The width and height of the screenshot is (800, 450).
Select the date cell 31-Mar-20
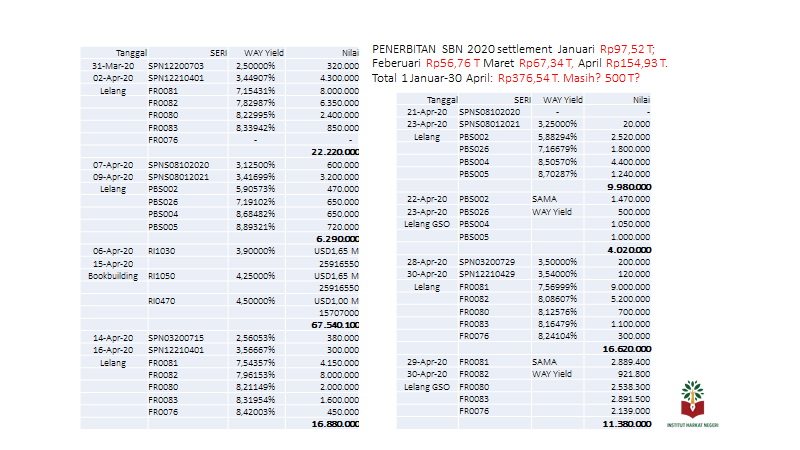(x=113, y=66)
